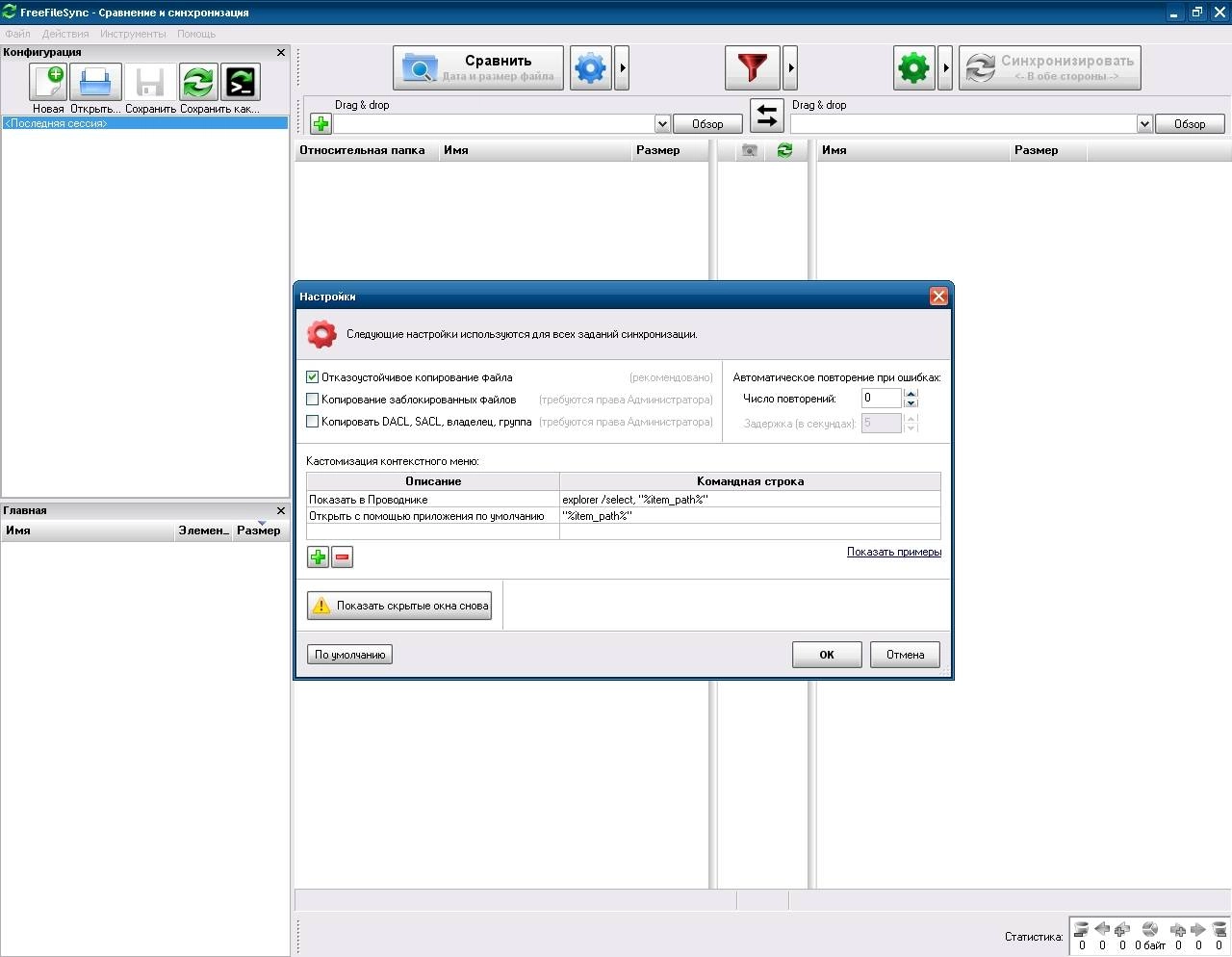Open comparison settings blue gear
This screenshot has width=1232, height=957.
point(591,68)
